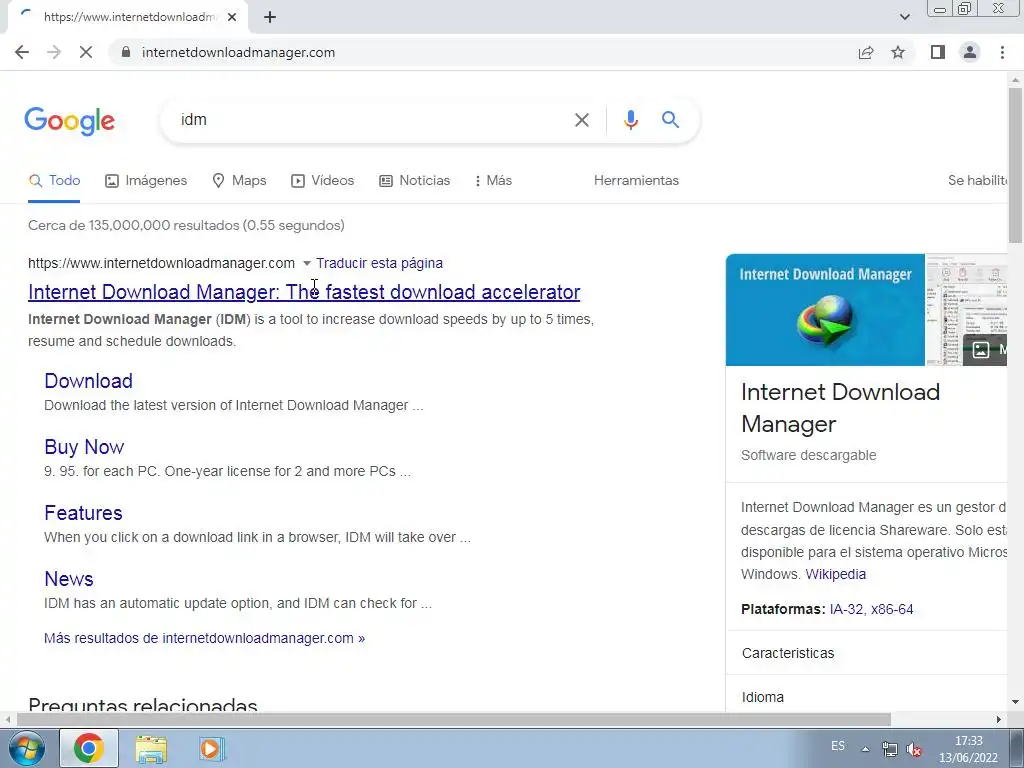Viewport: 1024px width, 768px height.
Task: Click the scroll down arrow
Action: point(1015,702)
